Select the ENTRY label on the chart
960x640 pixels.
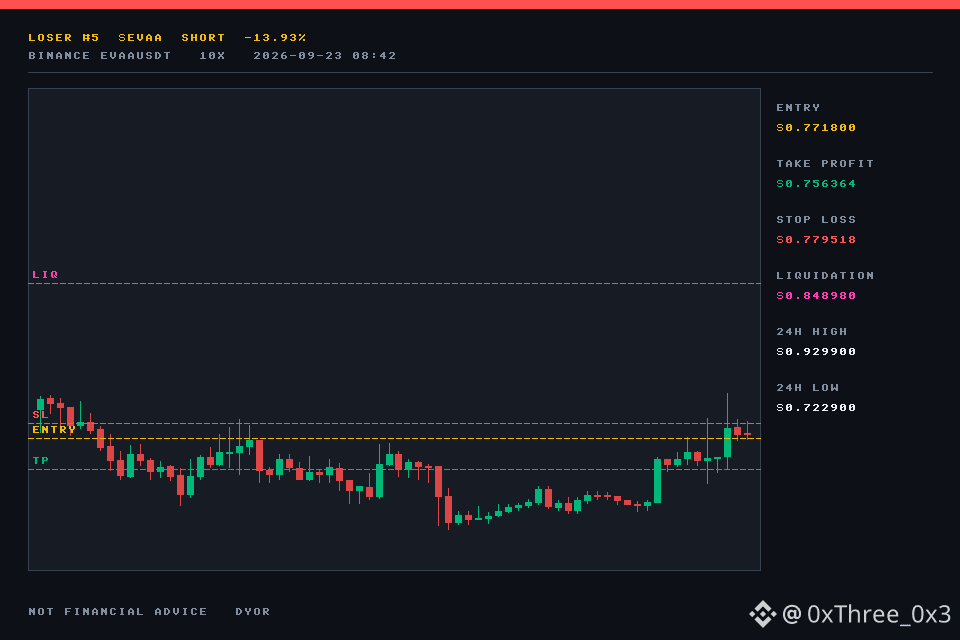pos(54,429)
